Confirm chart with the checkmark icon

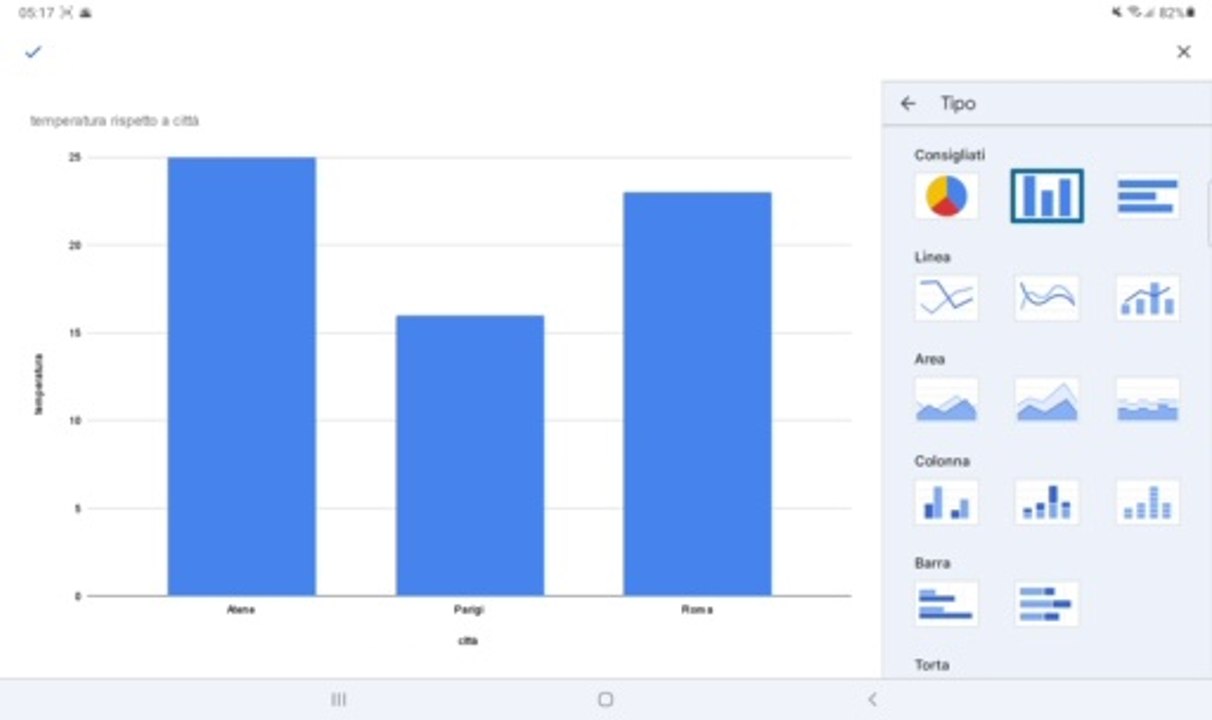coord(33,52)
